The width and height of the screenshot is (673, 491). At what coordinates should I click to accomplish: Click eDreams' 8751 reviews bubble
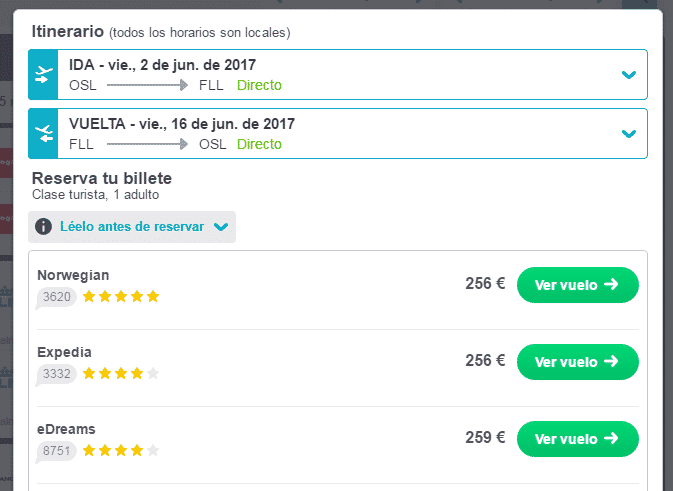pyautogui.click(x=56, y=451)
